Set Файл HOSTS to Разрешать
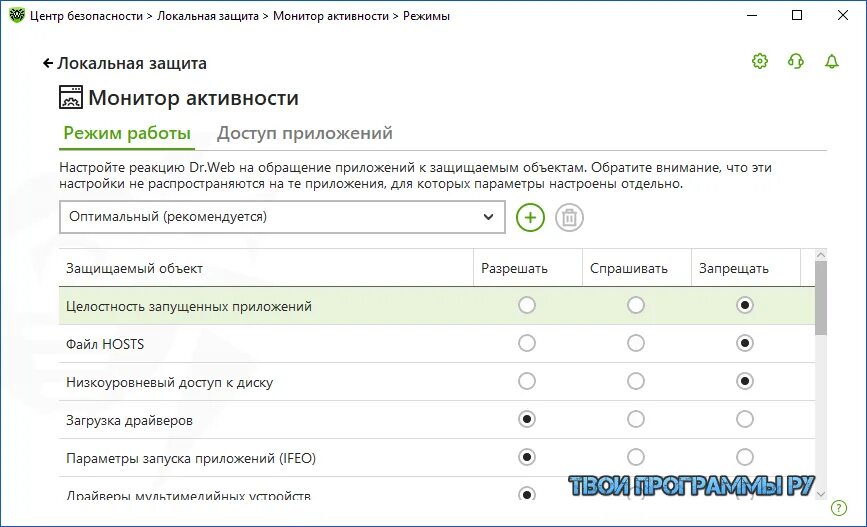 click(526, 343)
